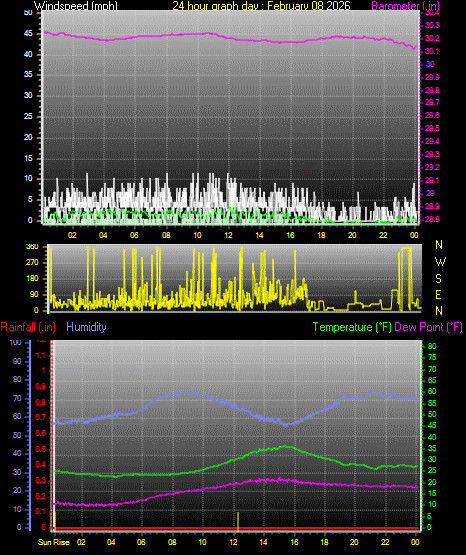Click the green "25" temperature axis value
The width and height of the screenshot is (466, 555).
pyautogui.click(x=432, y=470)
